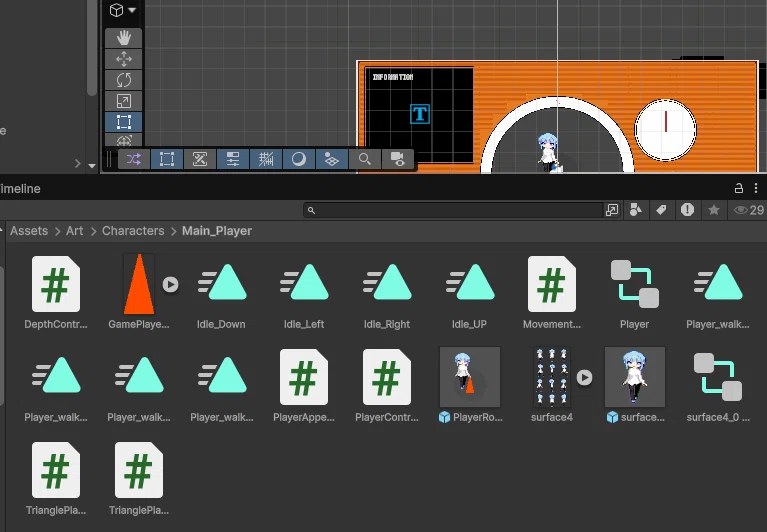Screen dimensions: 767x532
Task: Expand the GamePlaye... sprite sub-assets arrow
Action: click(x=170, y=284)
